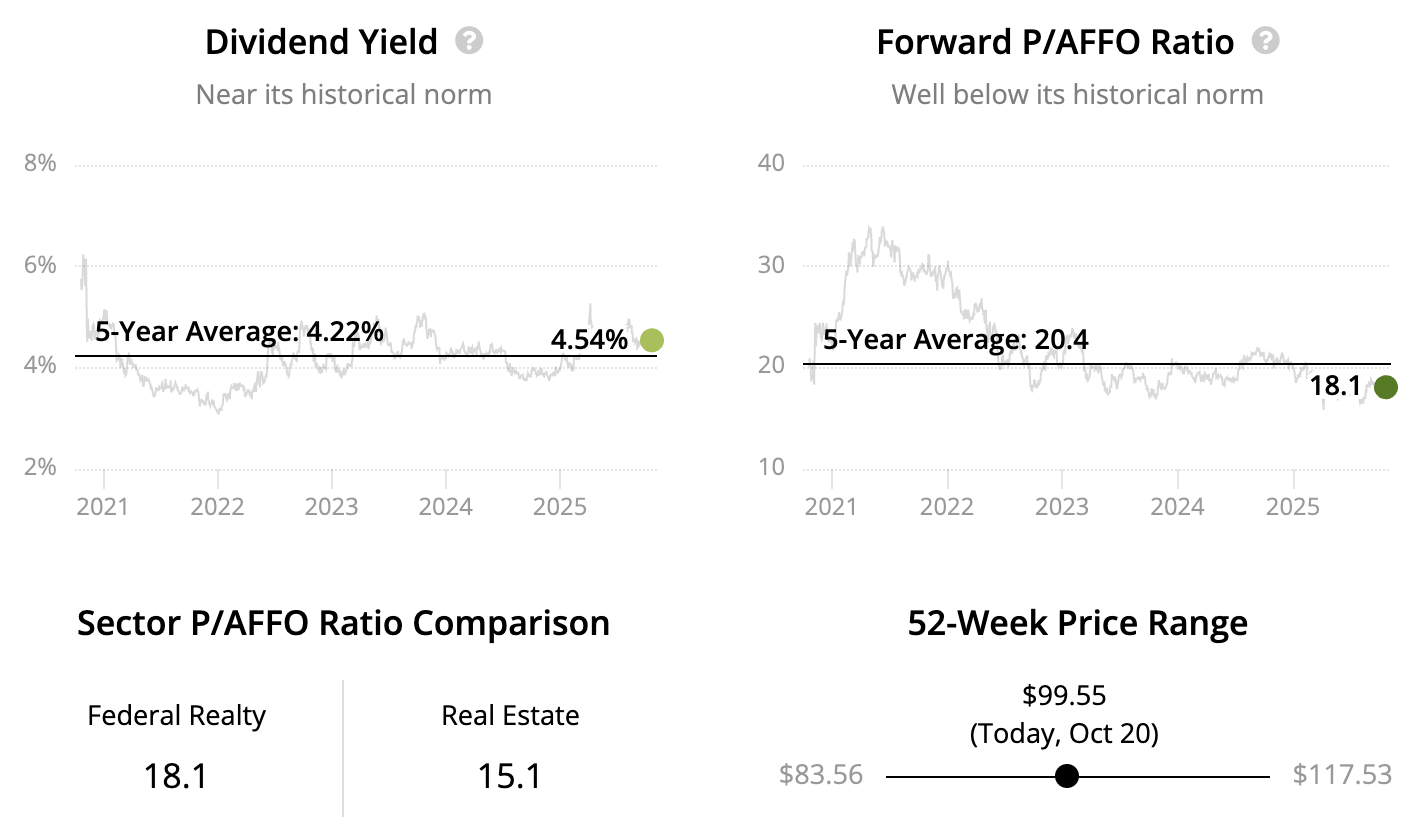Click the $83.56 52-week low price
This screenshot has width=1424, height=834.
click(820, 775)
